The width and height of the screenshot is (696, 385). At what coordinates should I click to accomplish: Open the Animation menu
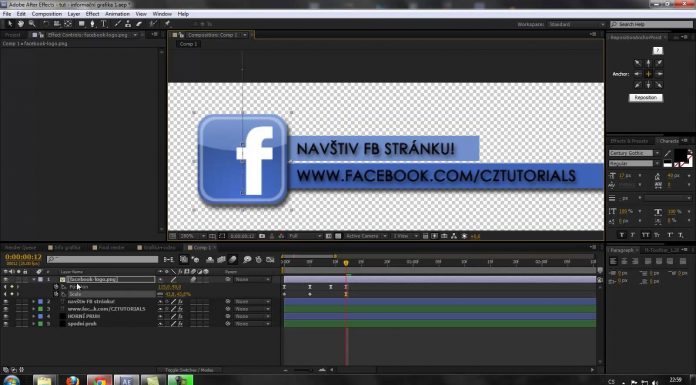tap(117, 14)
